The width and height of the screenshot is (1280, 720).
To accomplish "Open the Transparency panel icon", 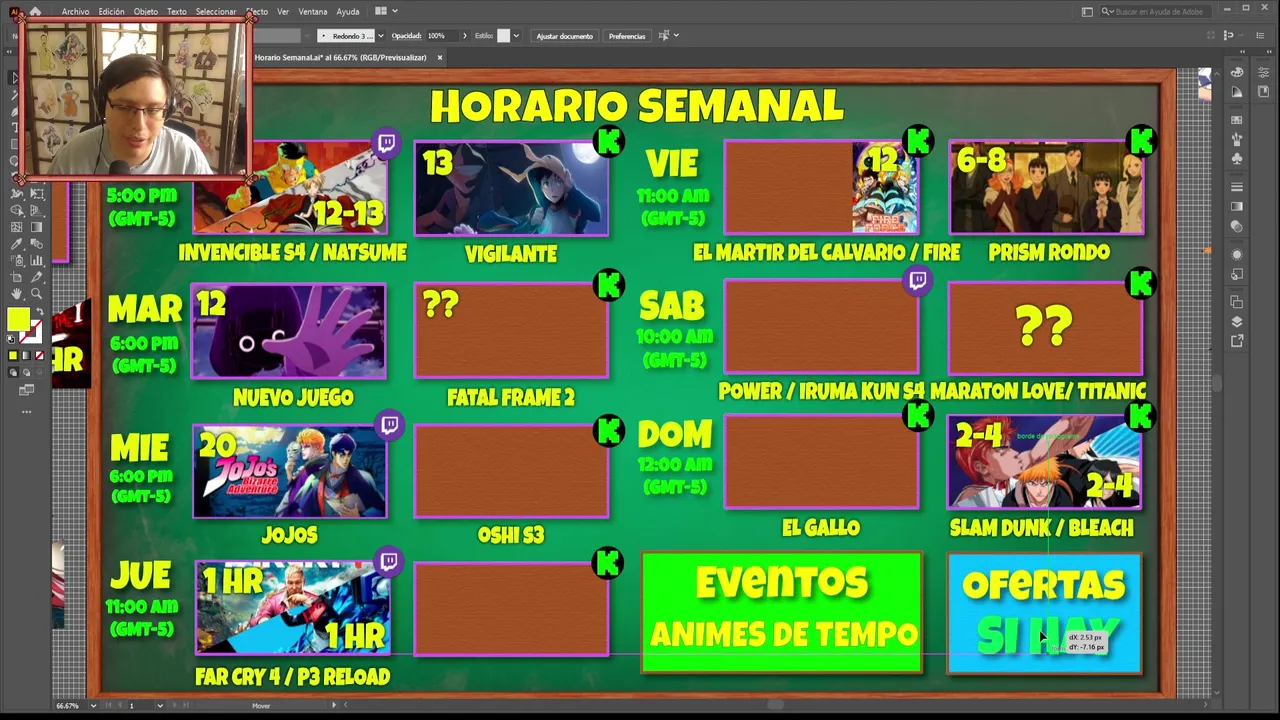I will 1237,227.
